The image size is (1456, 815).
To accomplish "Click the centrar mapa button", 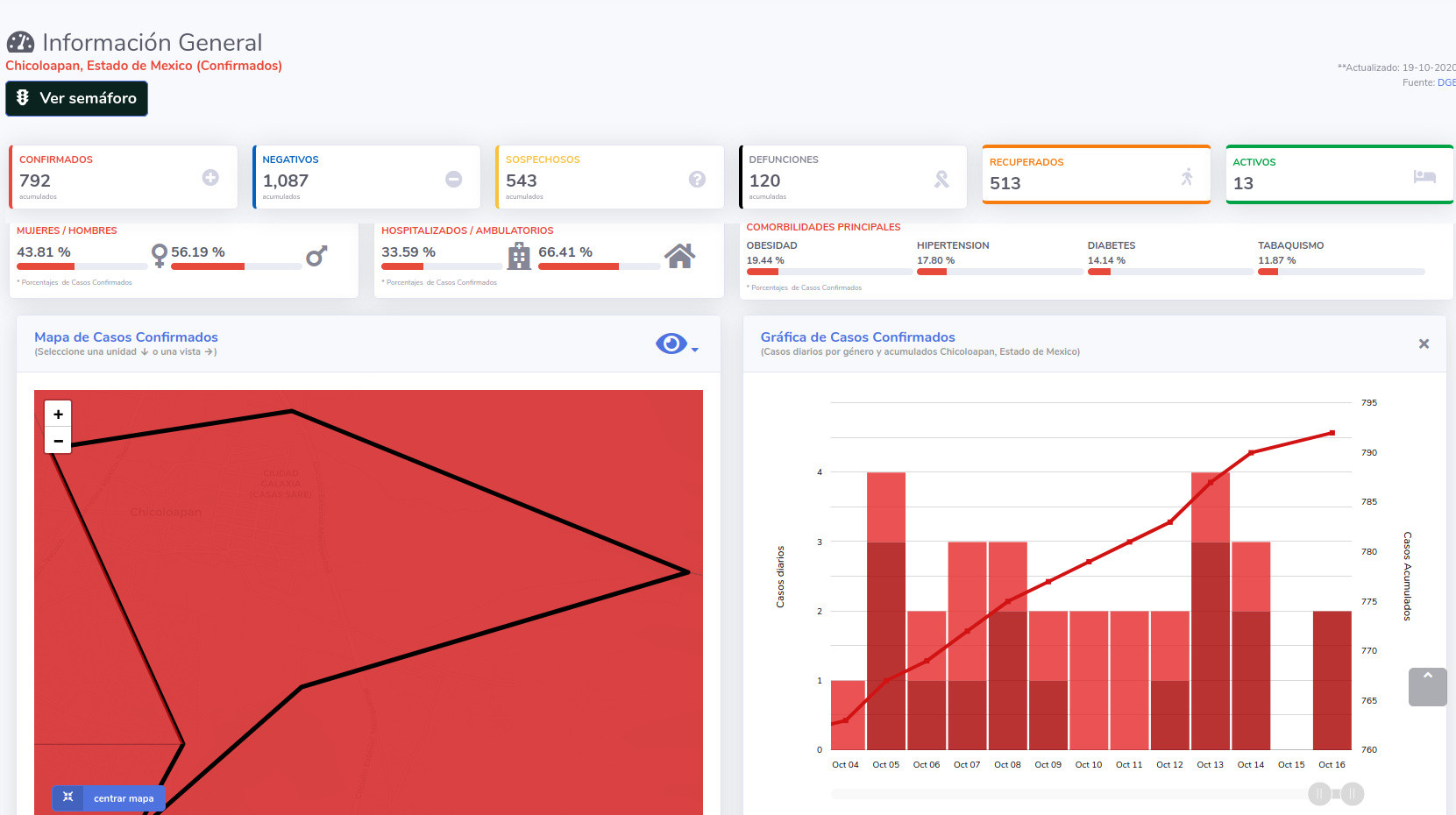I will (x=109, y=797).
